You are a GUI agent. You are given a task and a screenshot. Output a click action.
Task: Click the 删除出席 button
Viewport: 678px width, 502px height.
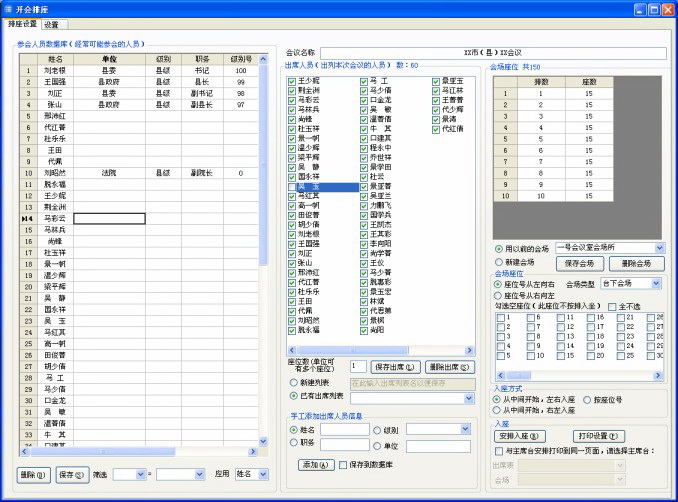coord(450,367)
